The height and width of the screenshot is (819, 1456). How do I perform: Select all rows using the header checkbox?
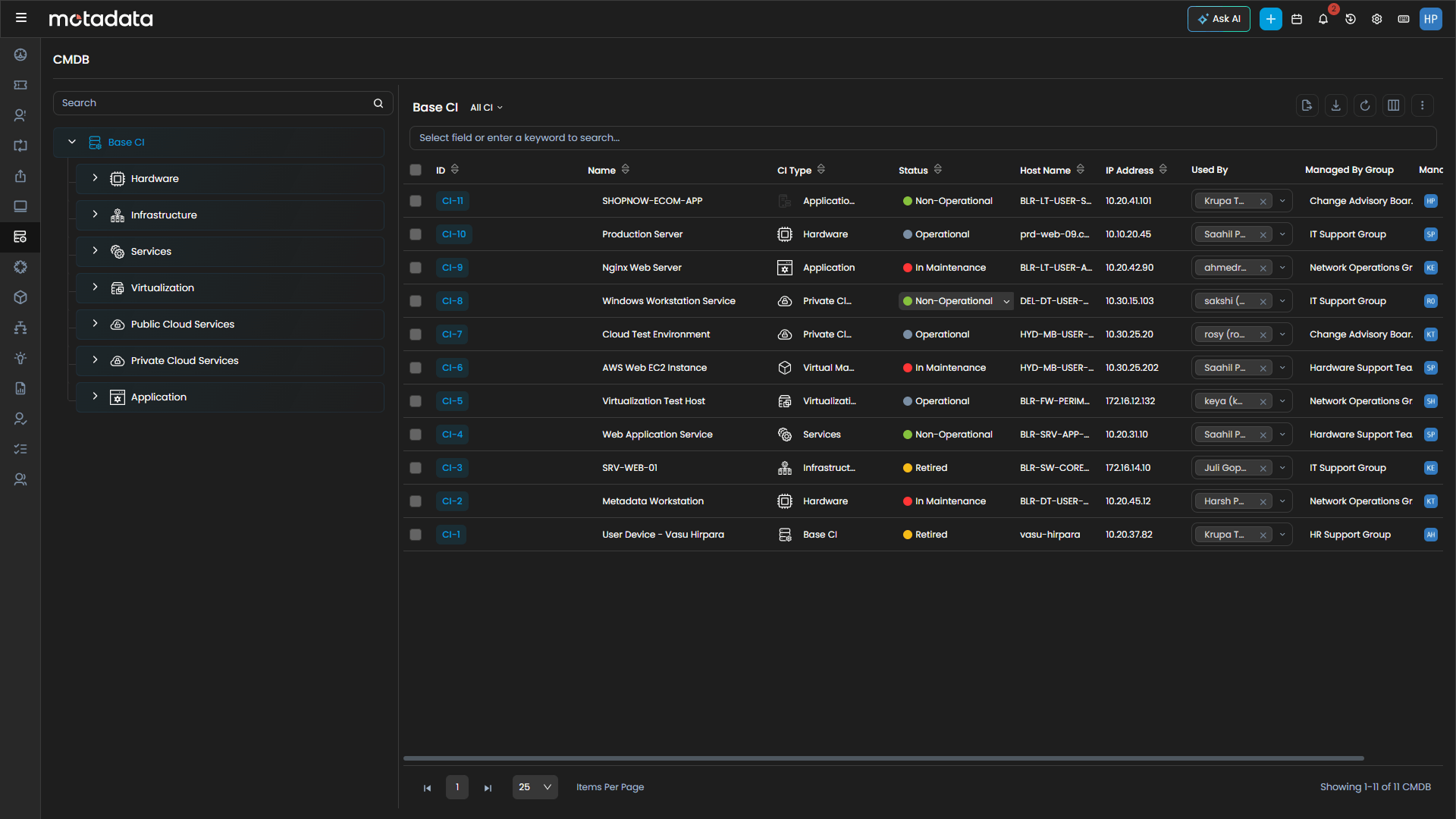[x=416, y=170]
